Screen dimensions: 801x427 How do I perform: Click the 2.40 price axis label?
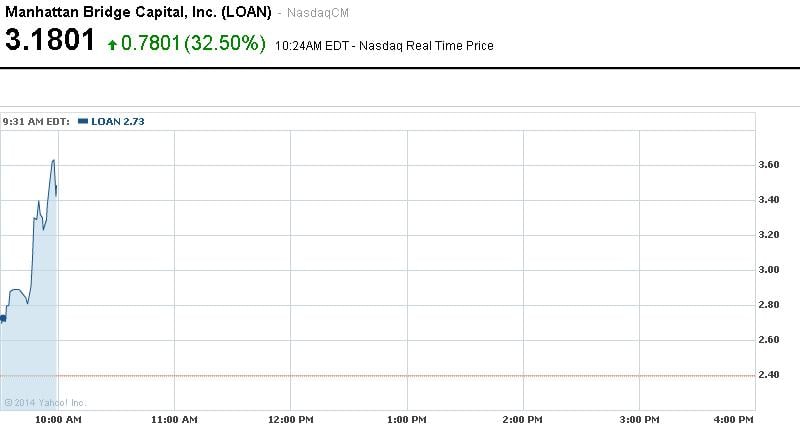coord(768,375)
